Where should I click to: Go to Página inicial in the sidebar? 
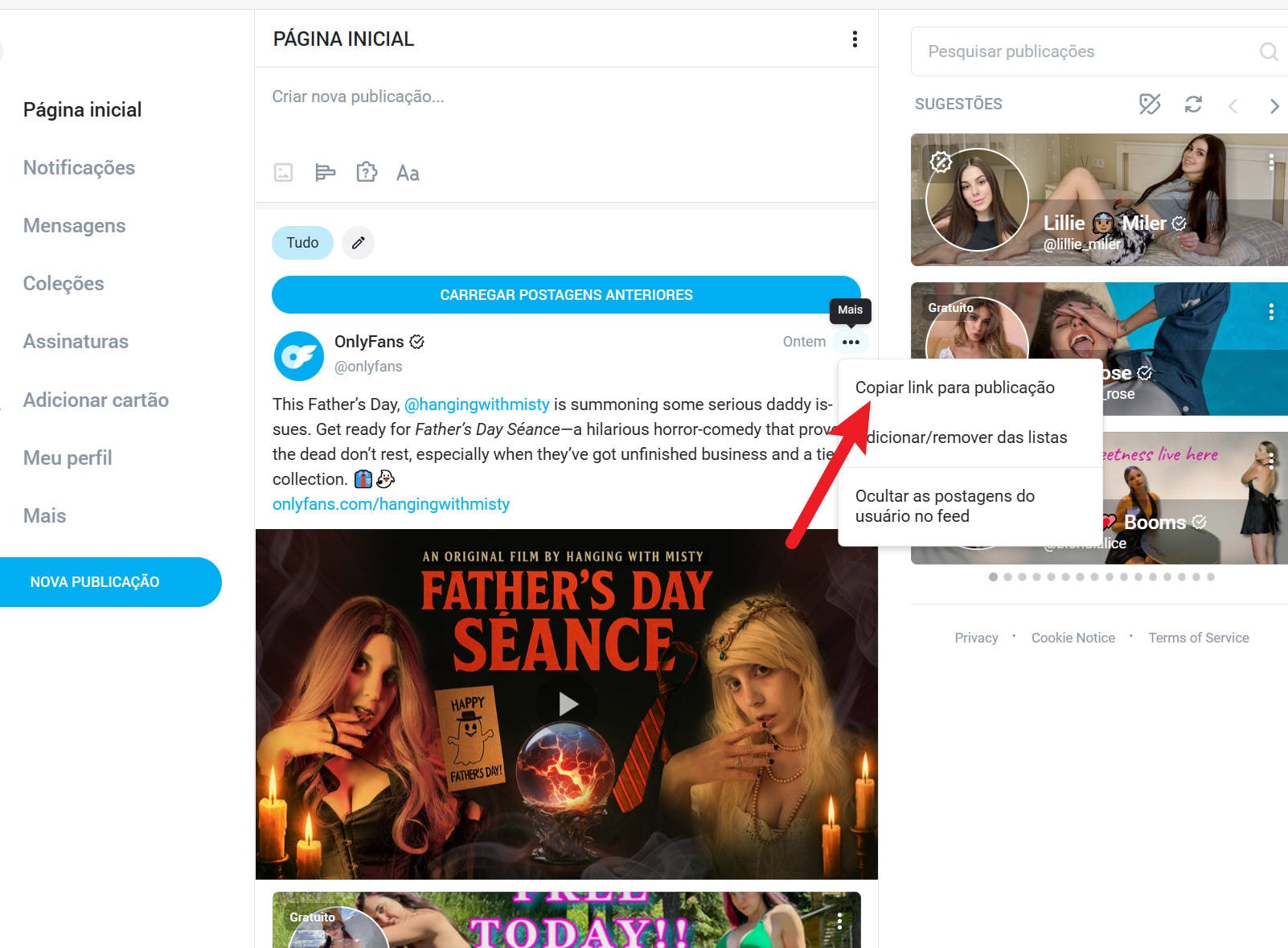[x=82, y=109]
